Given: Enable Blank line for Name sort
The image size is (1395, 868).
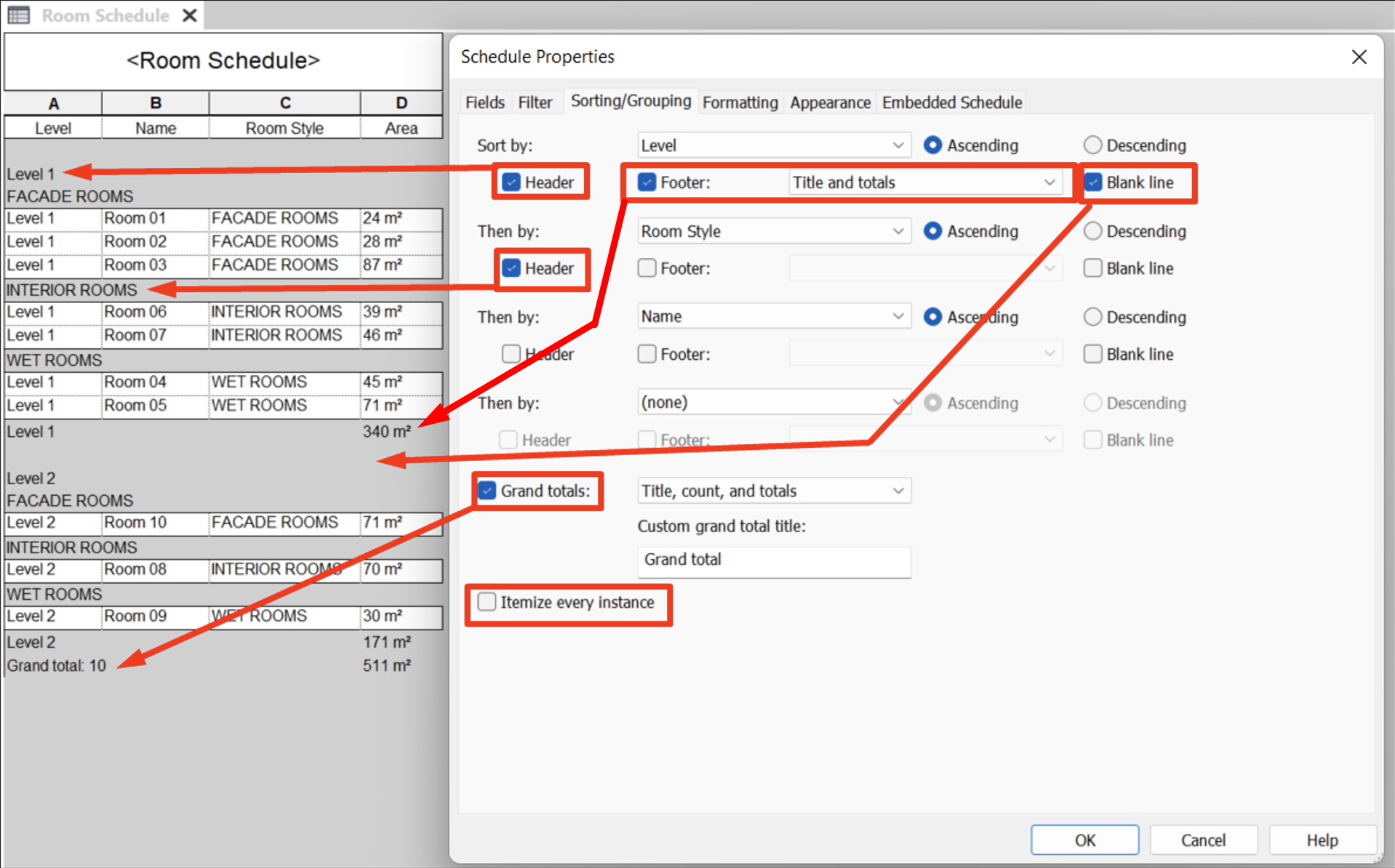Looking at the screenshot, I should (1092, 354).
